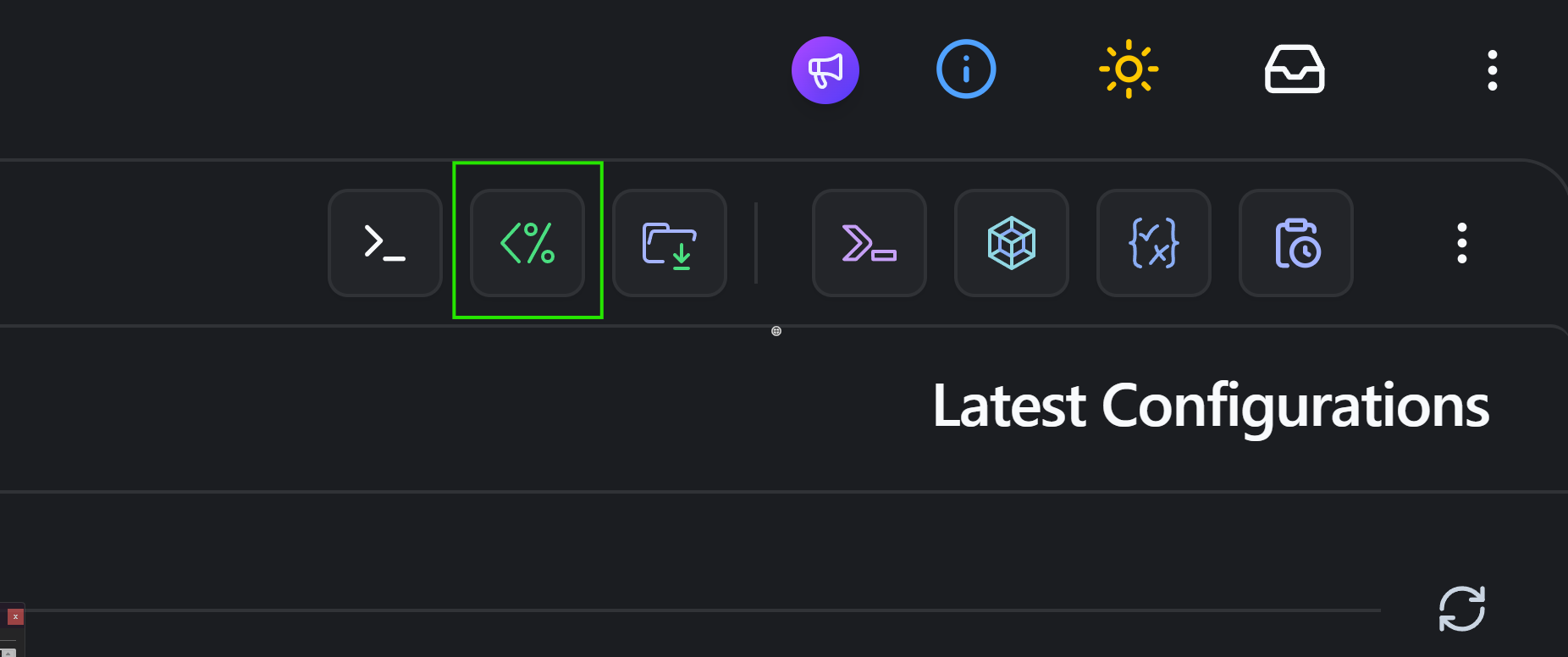The width and height of the screenshot is (1568, 657).
Task: Click the command prompt script icon
Action: pos(869,244)
